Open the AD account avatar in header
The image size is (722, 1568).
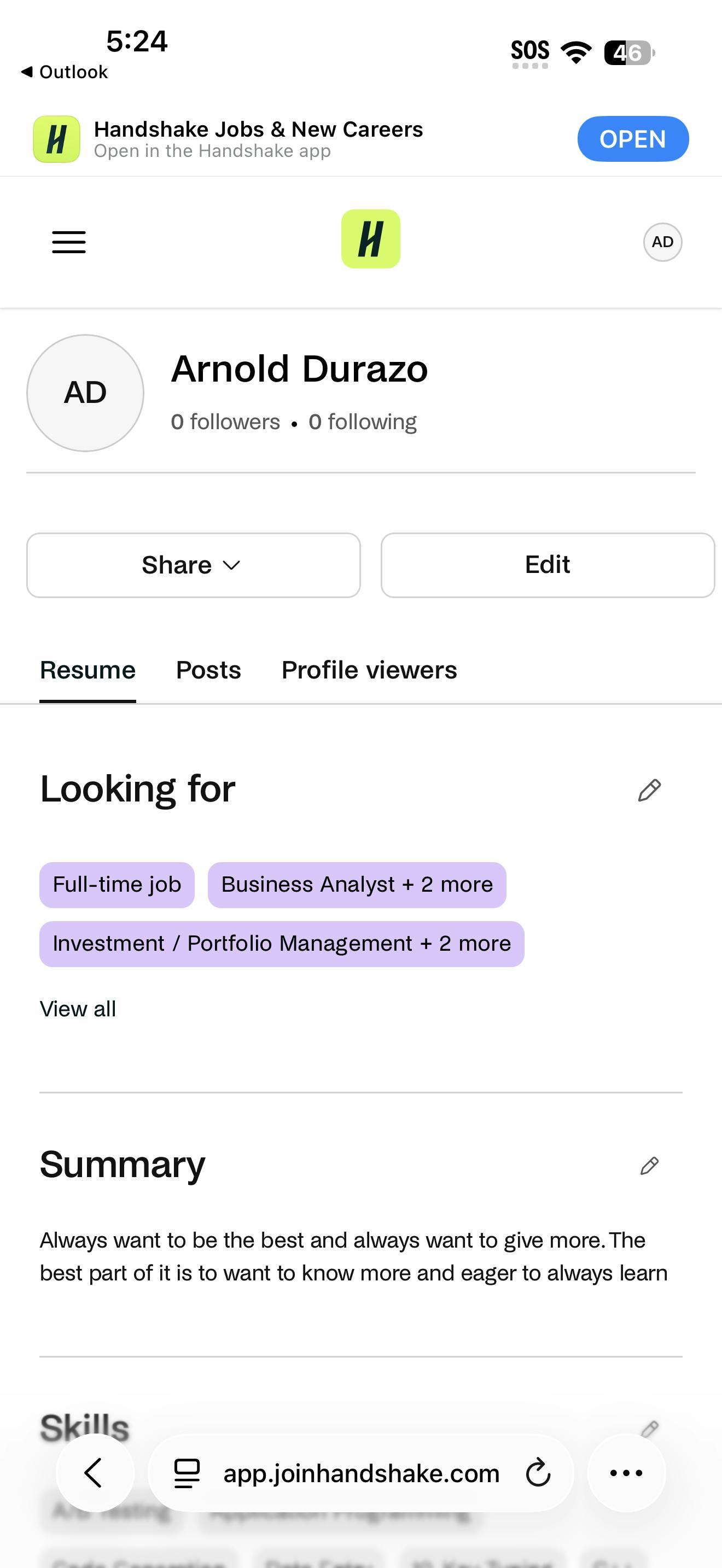[x=662, y=242]
